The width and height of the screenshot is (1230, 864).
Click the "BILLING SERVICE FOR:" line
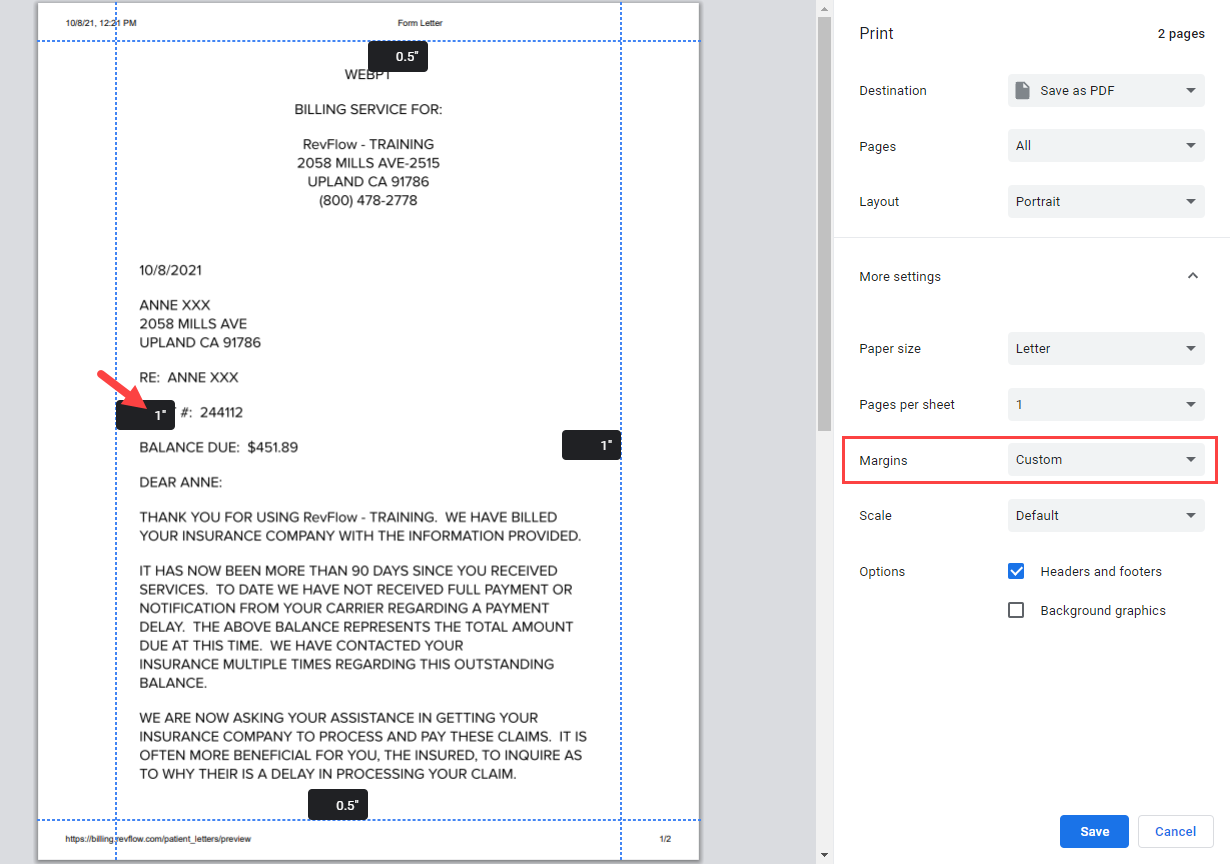point(368,109)
